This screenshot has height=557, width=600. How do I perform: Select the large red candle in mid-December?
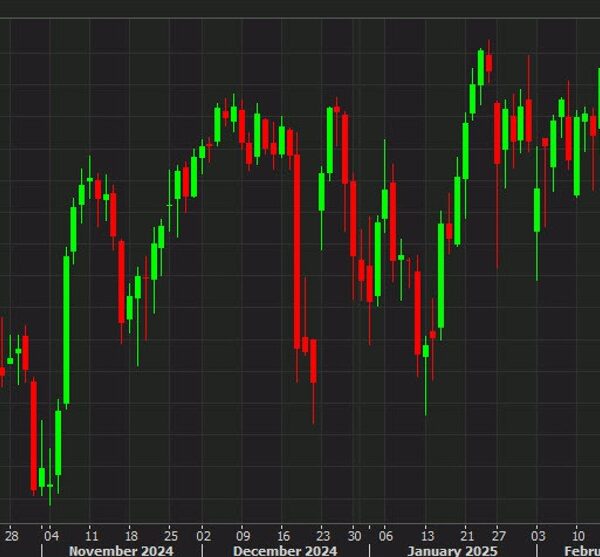(x=297, y=250)
